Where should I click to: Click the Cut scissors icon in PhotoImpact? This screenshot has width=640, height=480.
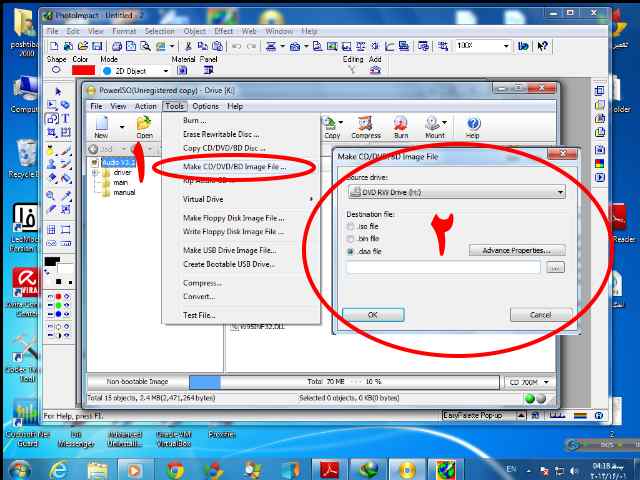(188, 46)
